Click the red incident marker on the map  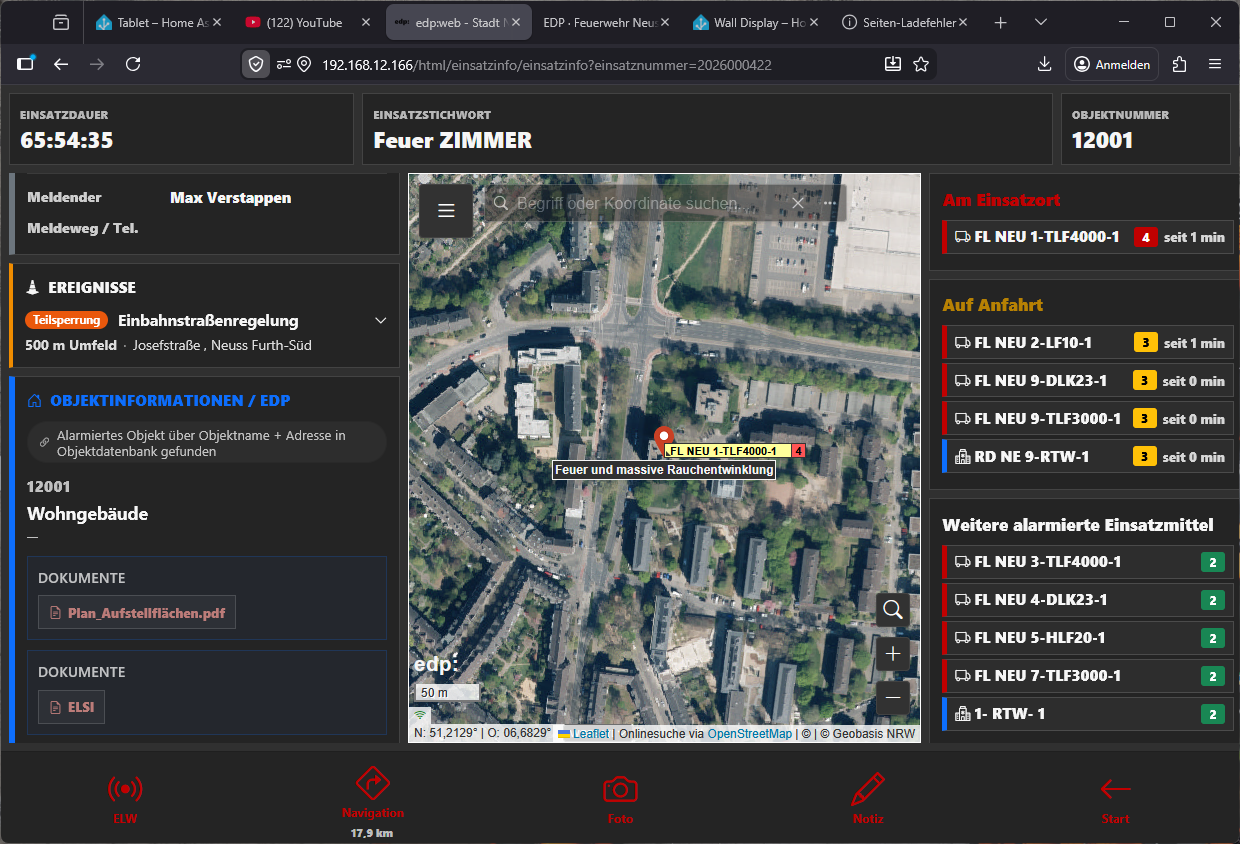pyautogui.click(x=662, y=437)
